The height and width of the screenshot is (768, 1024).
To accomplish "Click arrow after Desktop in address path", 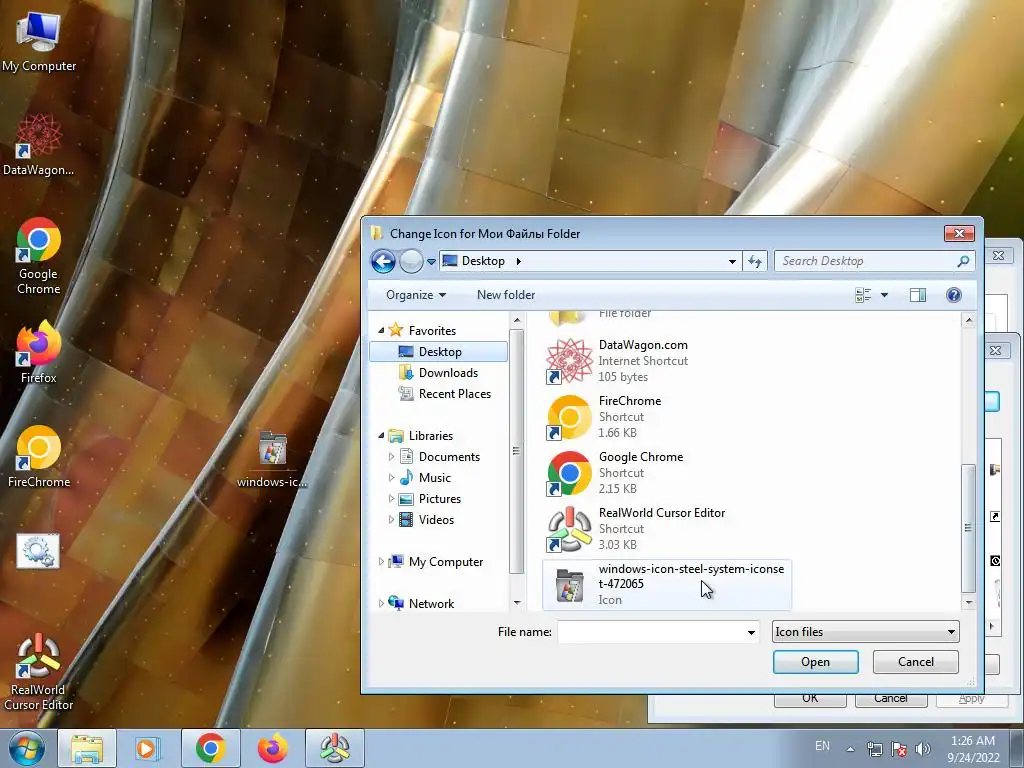I will pyautogui.click(x=519, y=261).
